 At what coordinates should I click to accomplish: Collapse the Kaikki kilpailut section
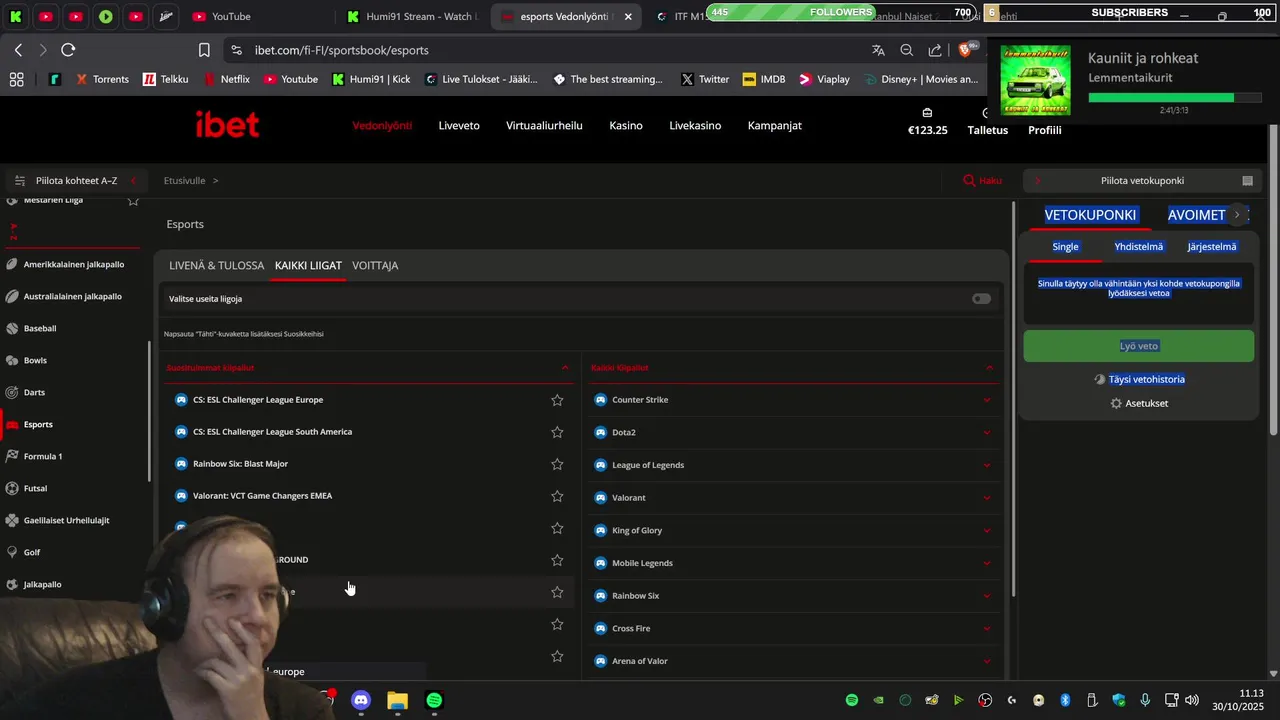point(989,368)
